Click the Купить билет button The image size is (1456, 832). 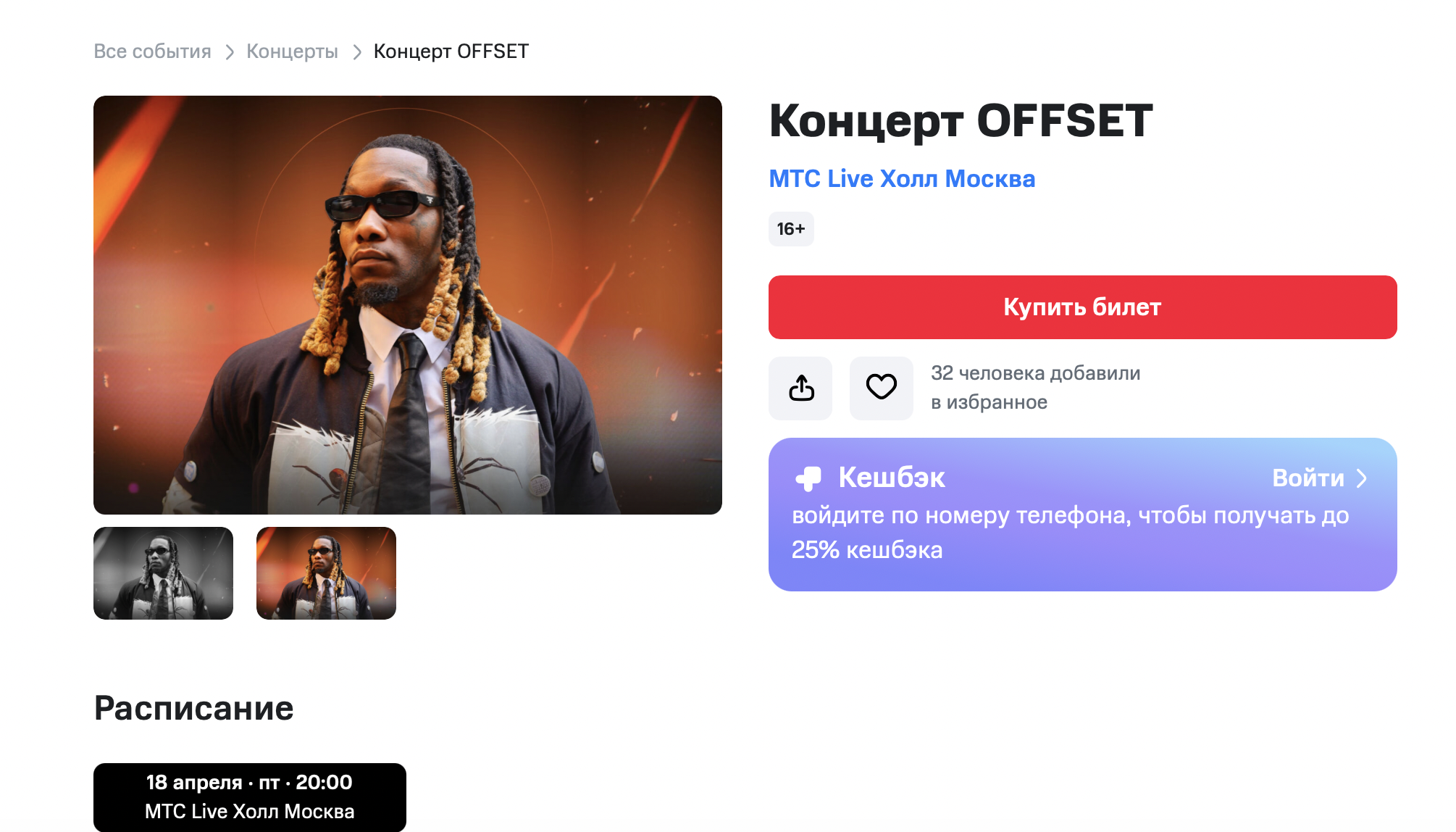1082,307
